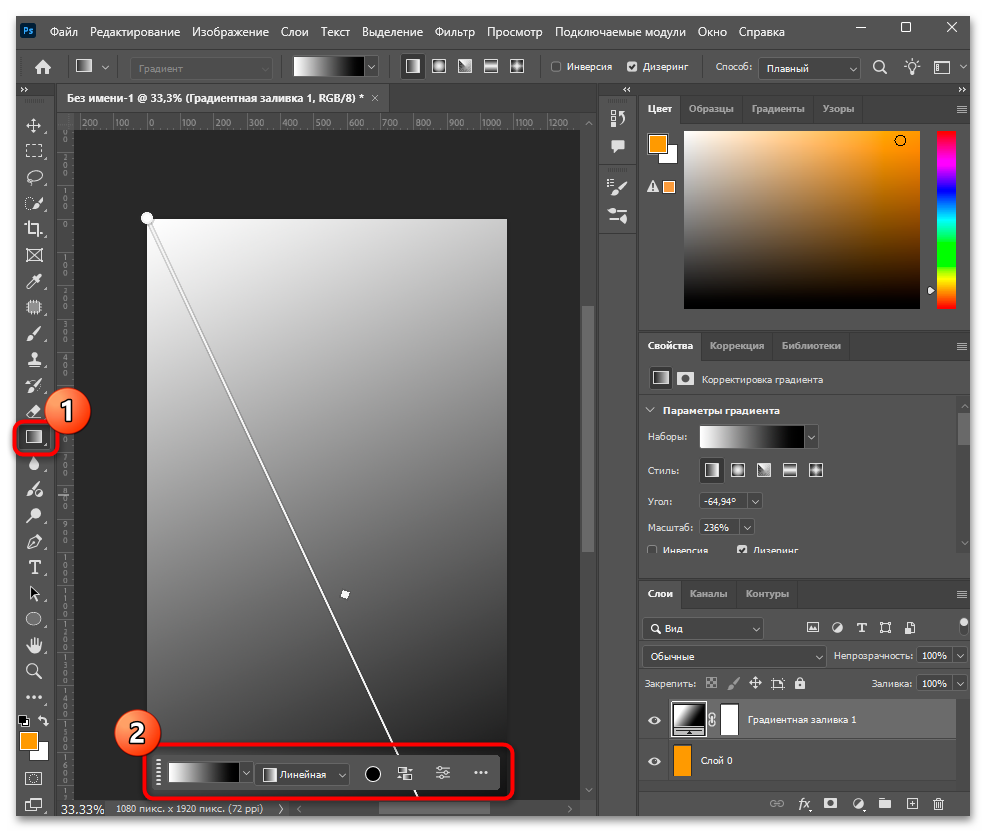Create a new layer via plus icon
986x832 pixels.
coord(912,804)
